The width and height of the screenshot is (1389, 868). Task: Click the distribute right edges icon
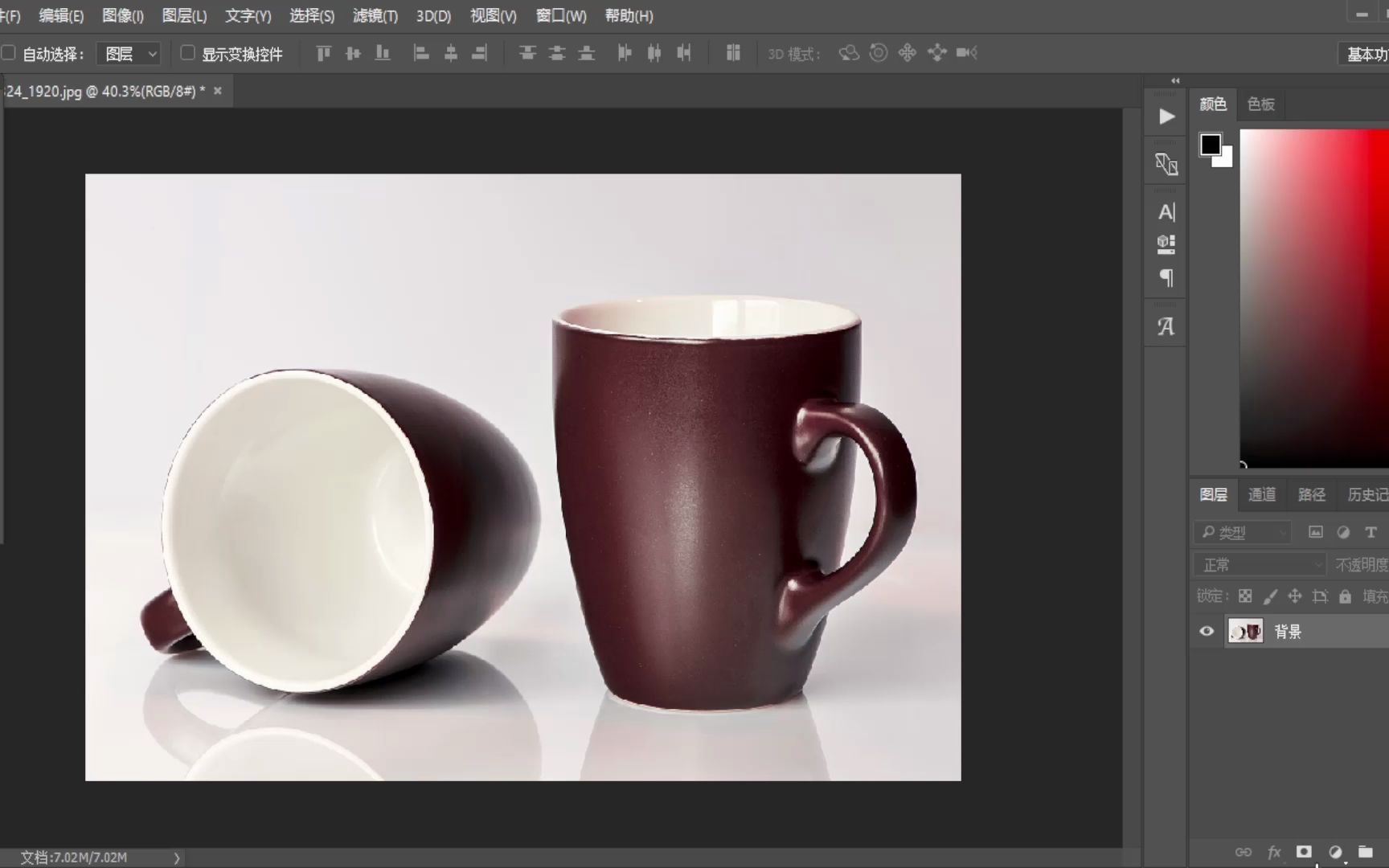684,53
